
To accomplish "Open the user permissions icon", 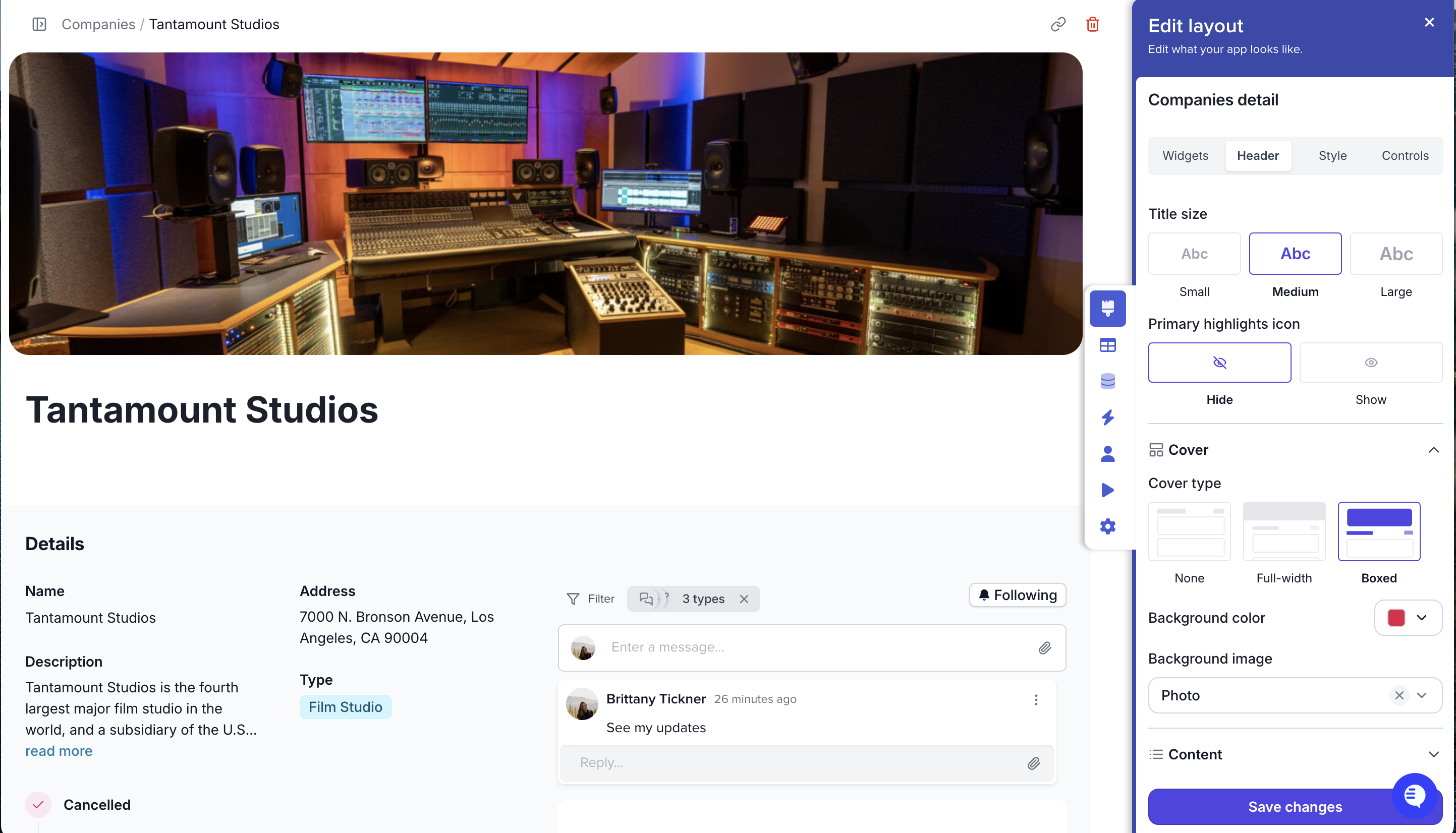I will [1107, 454].
